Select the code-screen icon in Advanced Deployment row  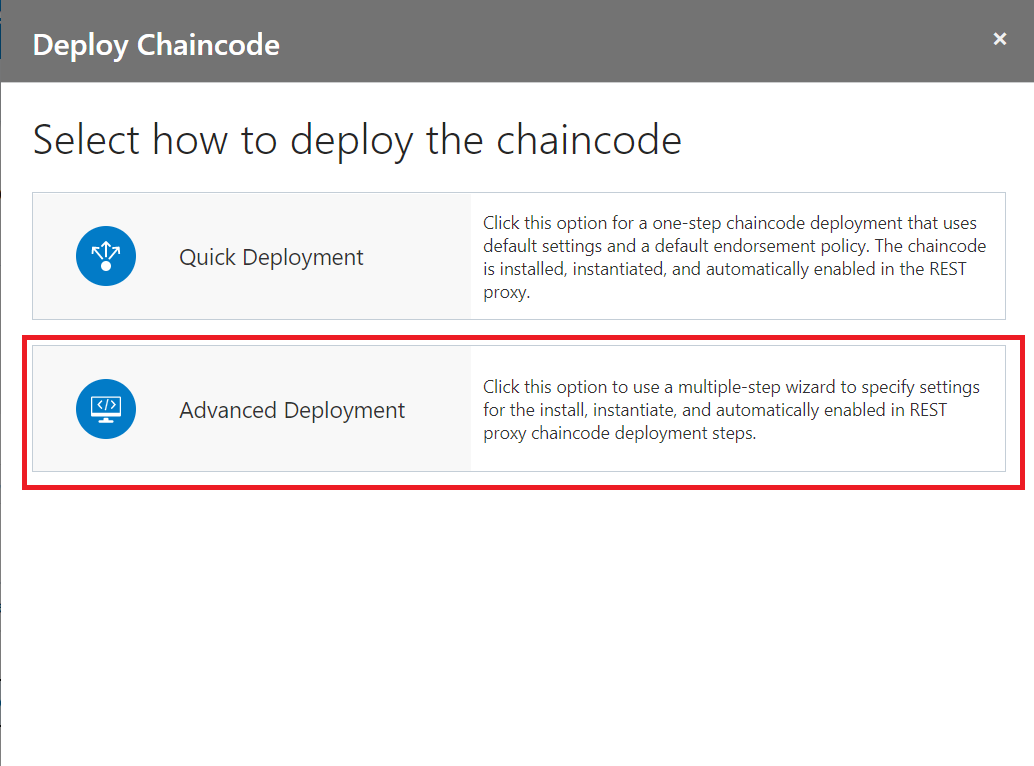pos(106,409)
